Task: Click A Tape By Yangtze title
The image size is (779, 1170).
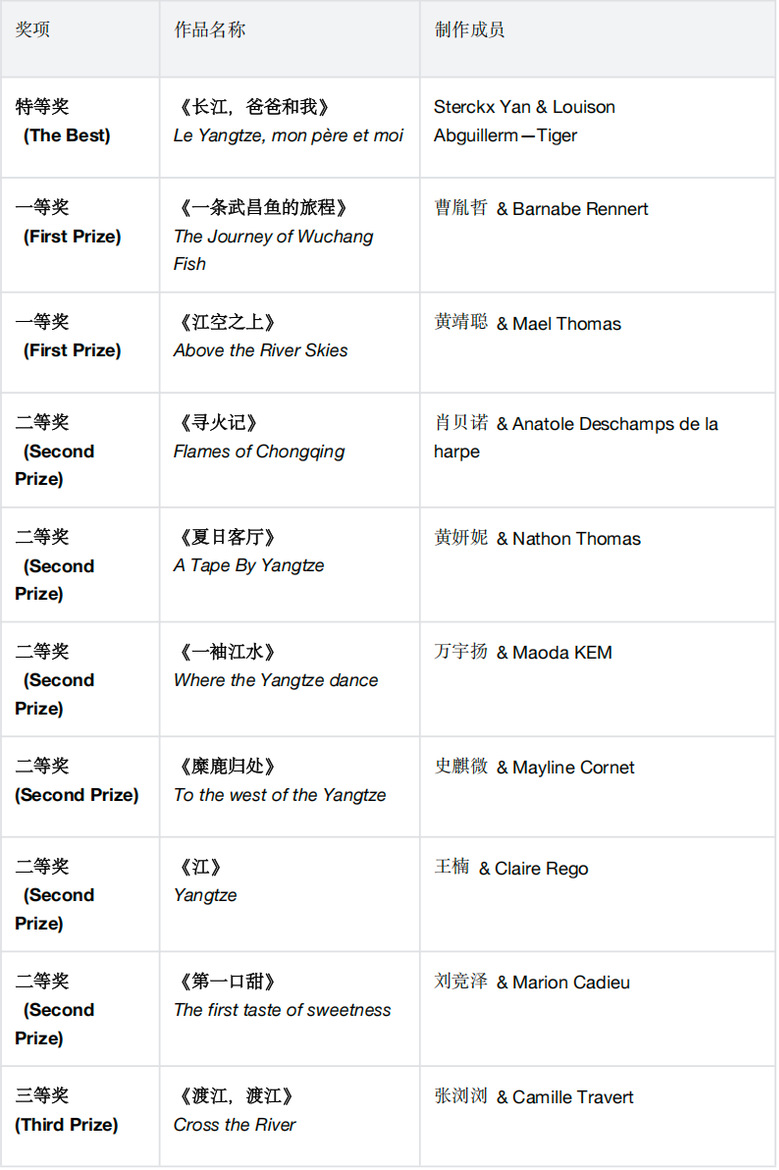Action: [248, 566]
